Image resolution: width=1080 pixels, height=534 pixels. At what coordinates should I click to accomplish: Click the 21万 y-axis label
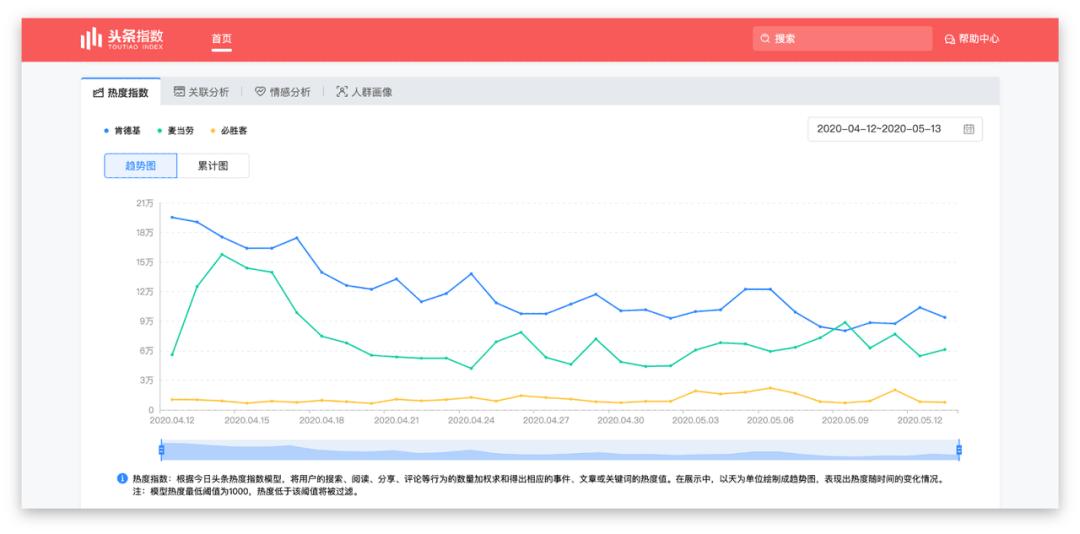pyautogui.click(x=145, y=203)
